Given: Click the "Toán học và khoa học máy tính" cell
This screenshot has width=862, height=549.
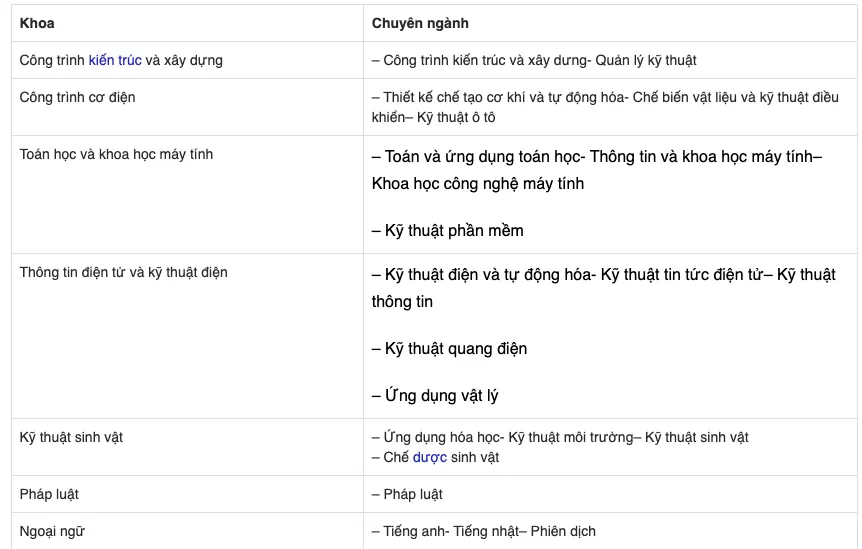Looking at the screenshot, I should point(116,154).
